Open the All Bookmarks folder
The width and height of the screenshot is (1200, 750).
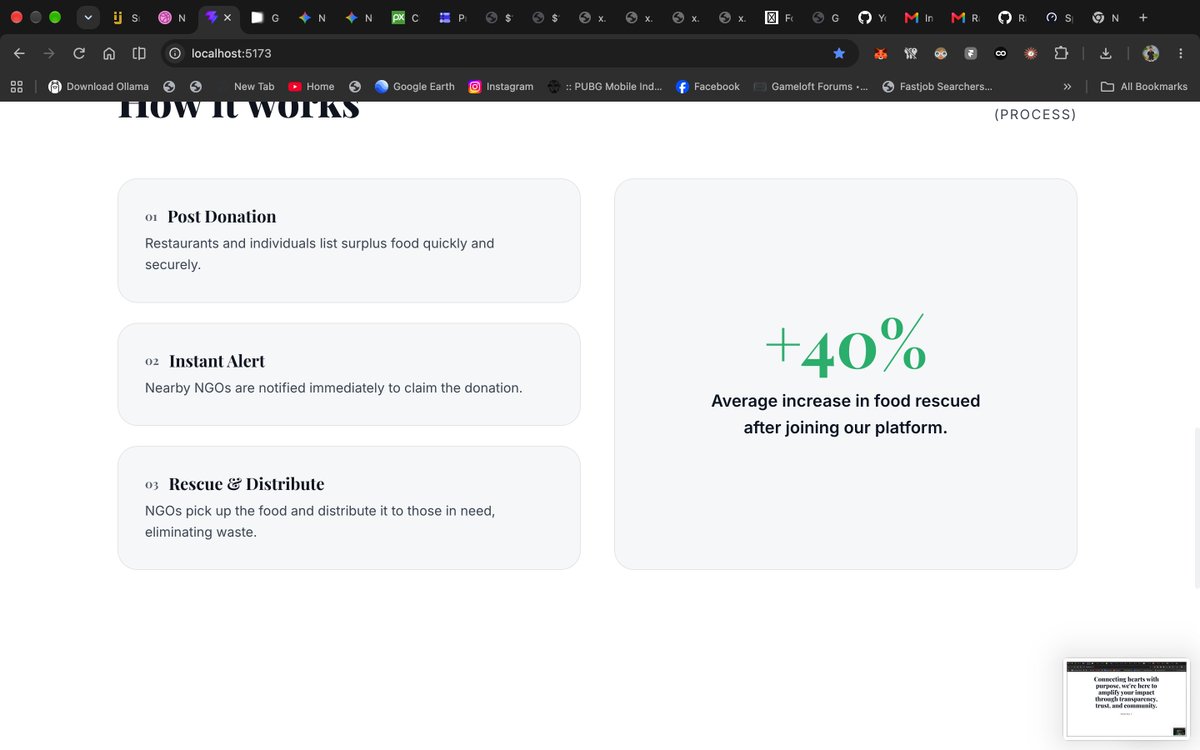click(x=1144, y=87)
